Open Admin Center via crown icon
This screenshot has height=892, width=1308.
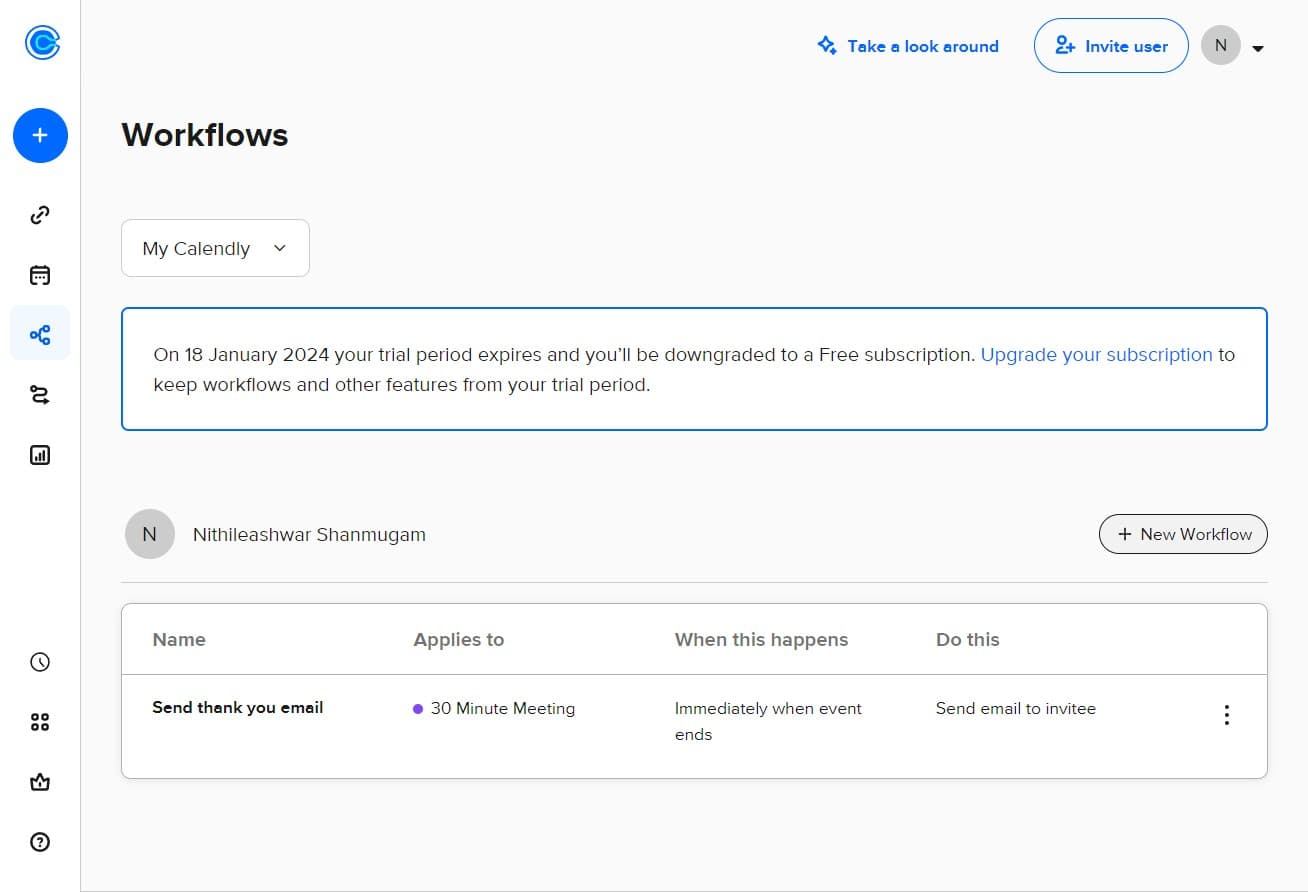coord(40,782)
